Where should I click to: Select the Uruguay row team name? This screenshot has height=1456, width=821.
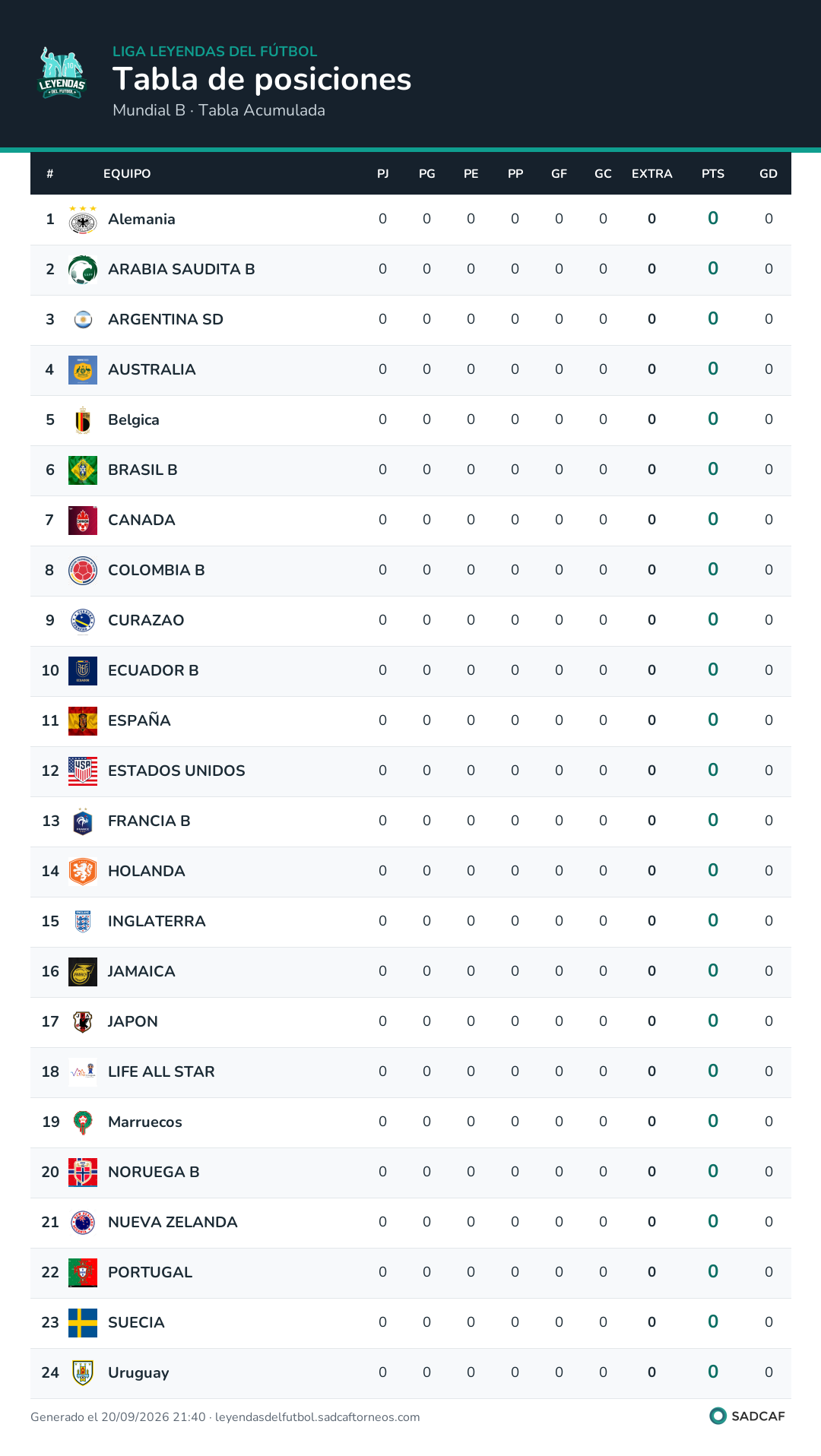138,1372
